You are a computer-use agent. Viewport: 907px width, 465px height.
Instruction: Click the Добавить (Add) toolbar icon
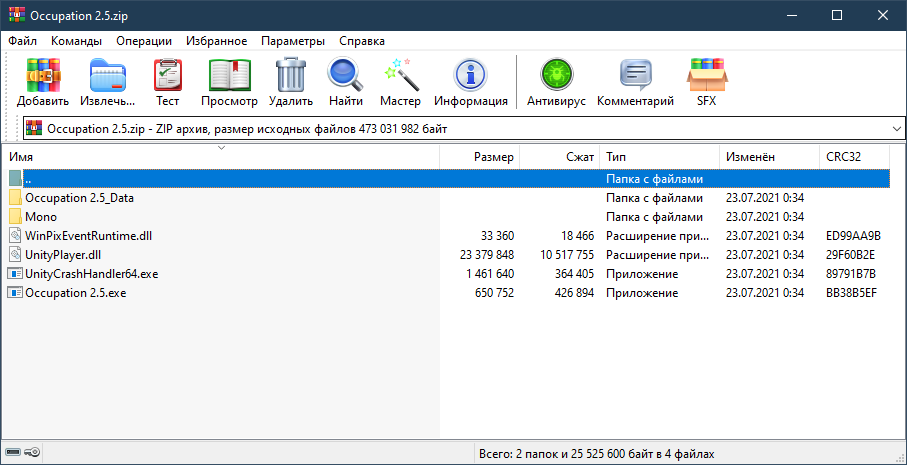click(43, 76)
